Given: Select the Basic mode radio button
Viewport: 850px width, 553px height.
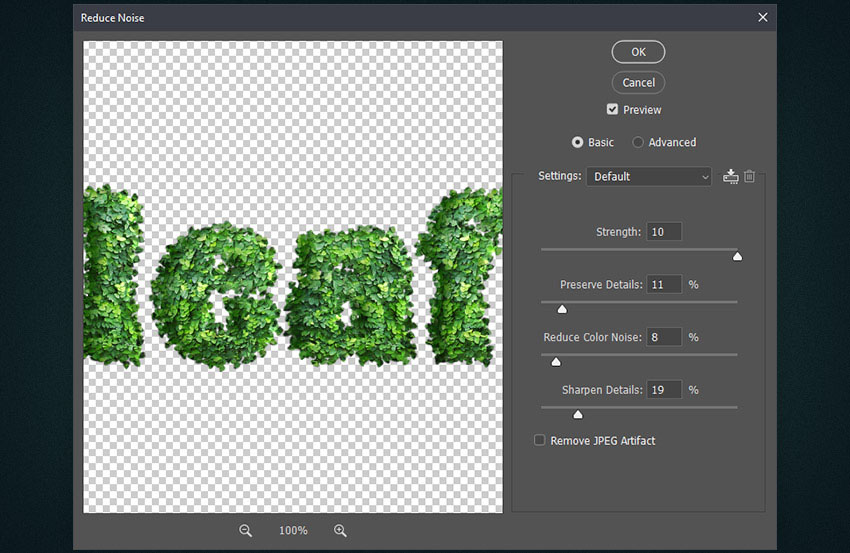Looking at the screenshot, I should [577, 142].
